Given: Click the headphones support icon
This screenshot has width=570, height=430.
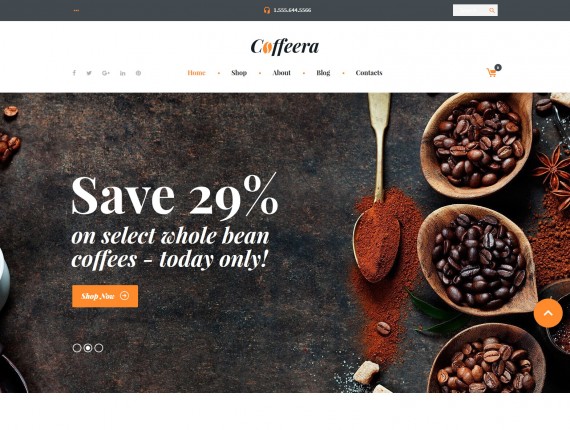Looking at the screenshot, I should click(x=267, y=10).
